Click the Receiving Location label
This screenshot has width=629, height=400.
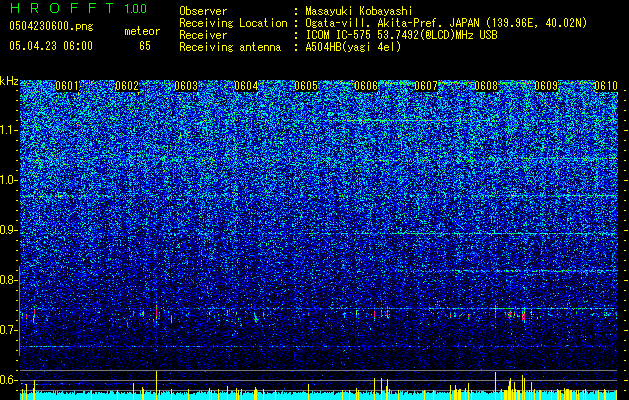[x=233, y=23]
